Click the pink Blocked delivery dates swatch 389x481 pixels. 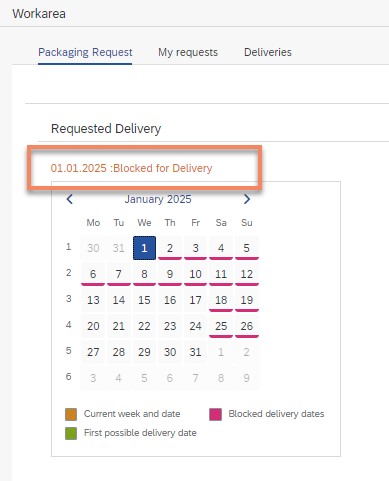pyautogui.click(x=216, y=414)
